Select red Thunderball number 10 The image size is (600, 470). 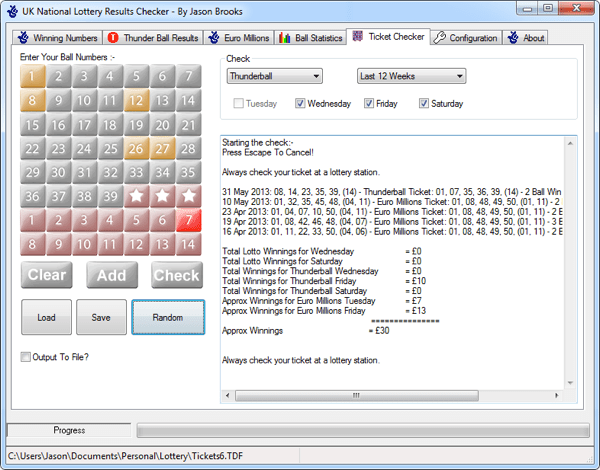point(84,244)
